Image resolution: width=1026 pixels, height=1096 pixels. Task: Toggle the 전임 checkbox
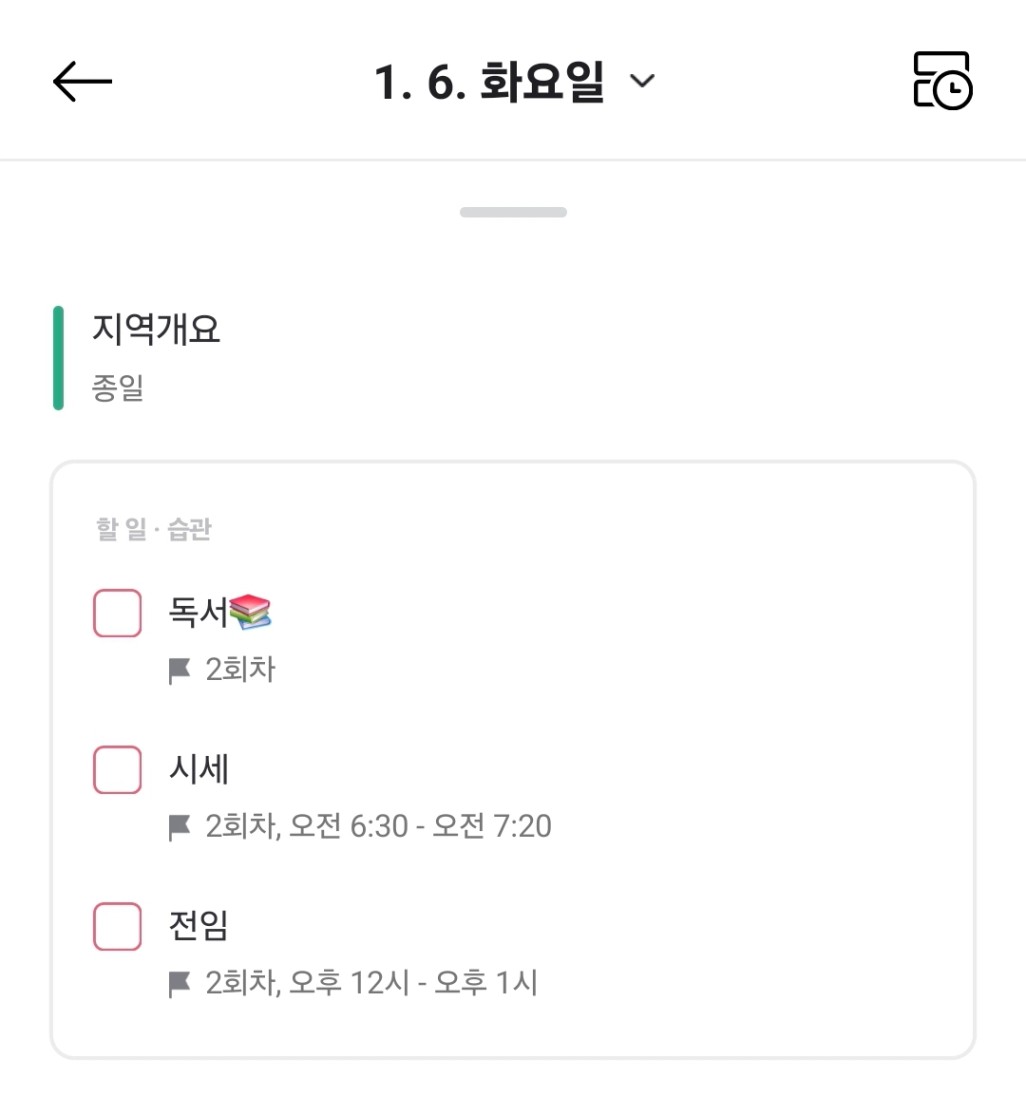[117, 926]
